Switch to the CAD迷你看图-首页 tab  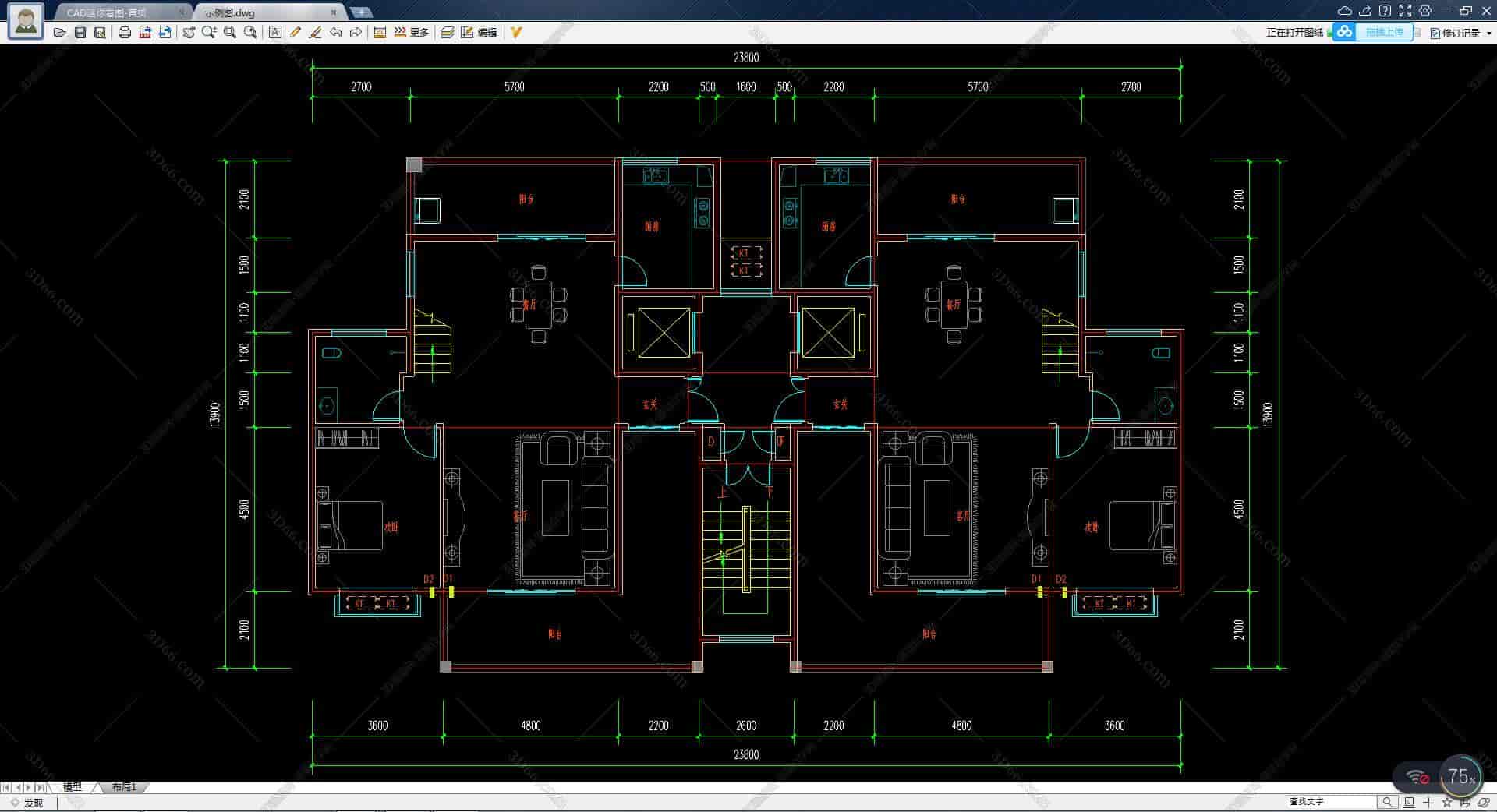(x=117, y=12)
